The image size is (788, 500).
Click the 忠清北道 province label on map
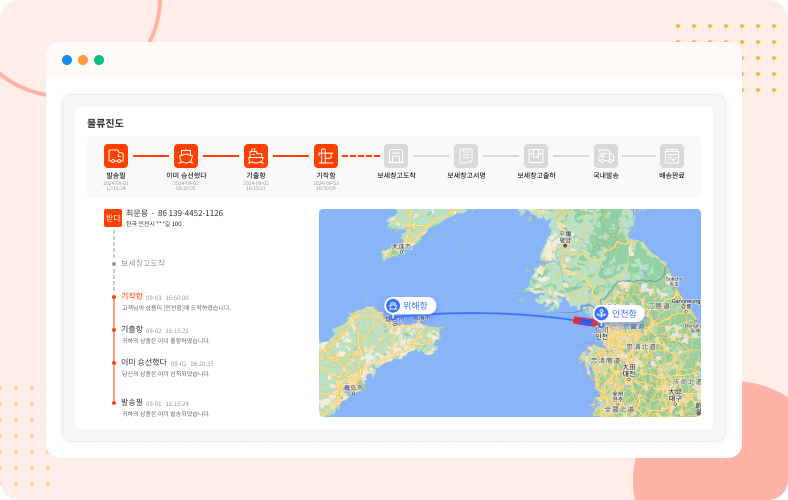point(641,347)
